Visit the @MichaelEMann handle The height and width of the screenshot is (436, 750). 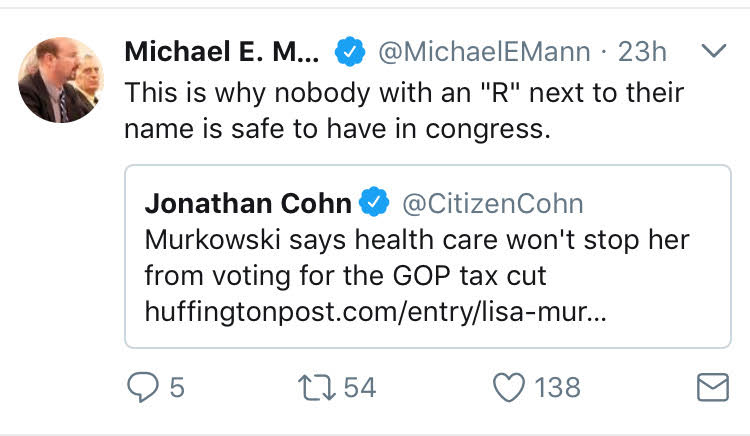tap(484, 51)
